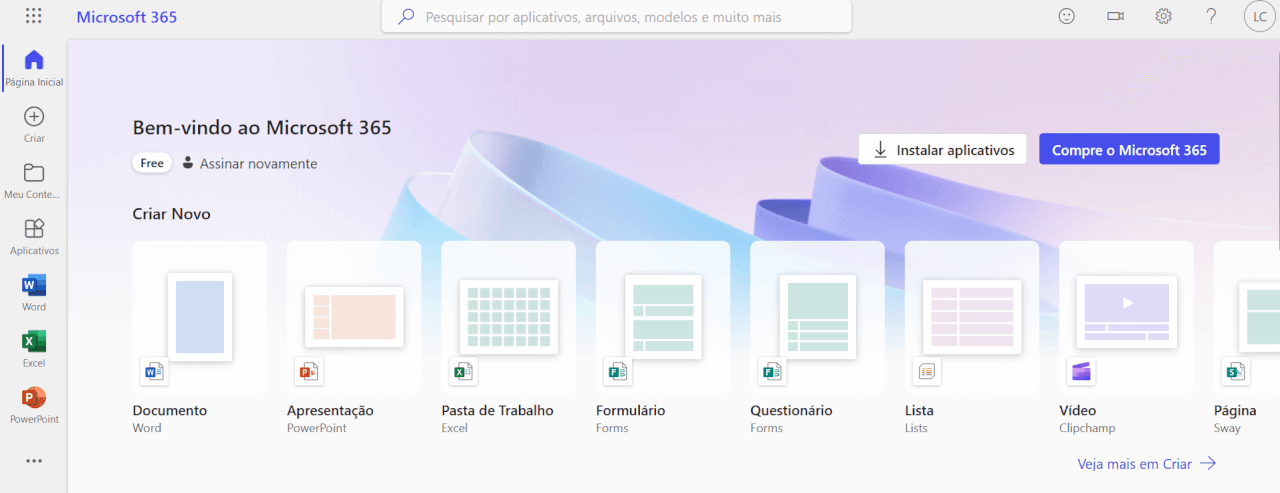1280x493 pixels.
Task: Create new Questionário thumbnail
Action: [x=818, y=317]
